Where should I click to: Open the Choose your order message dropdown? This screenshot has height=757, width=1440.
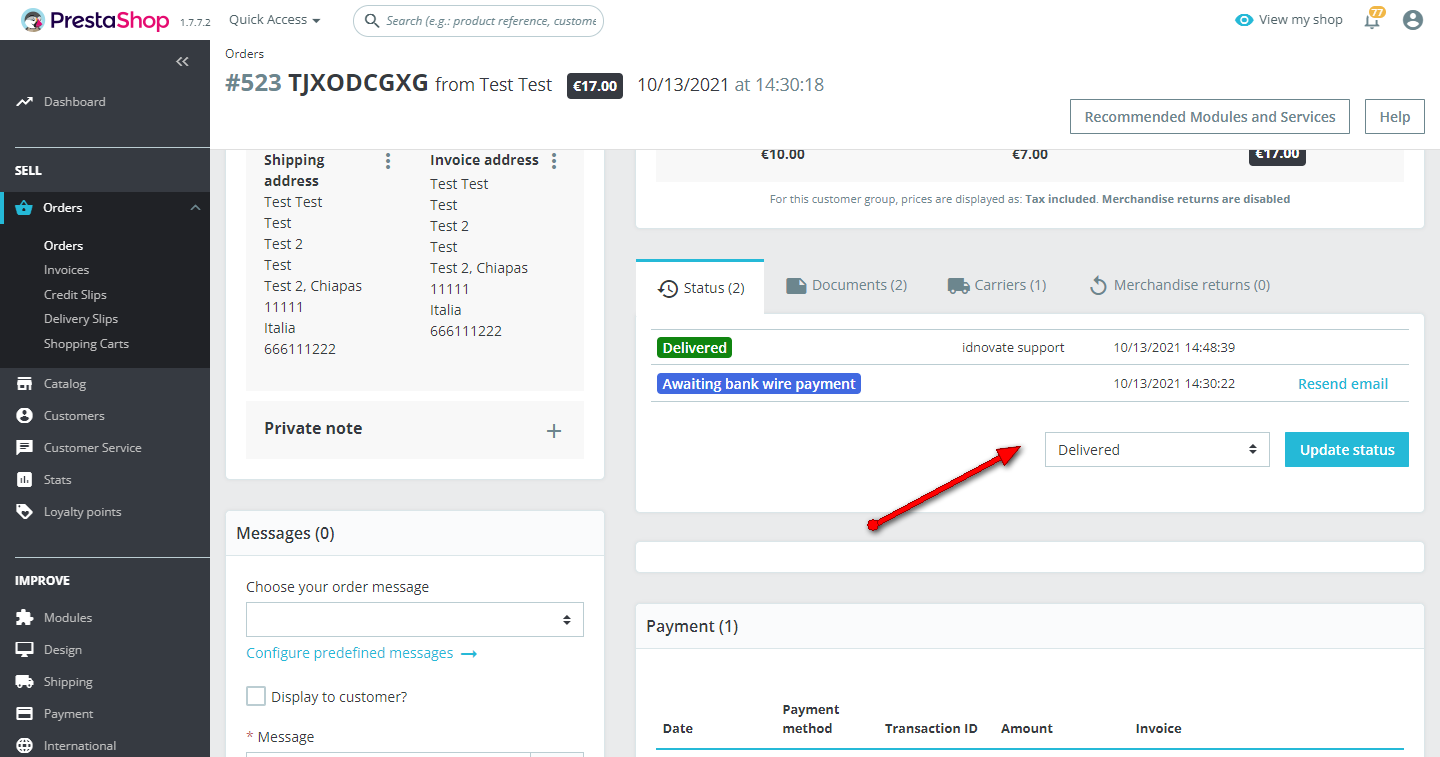coord(415,620)
